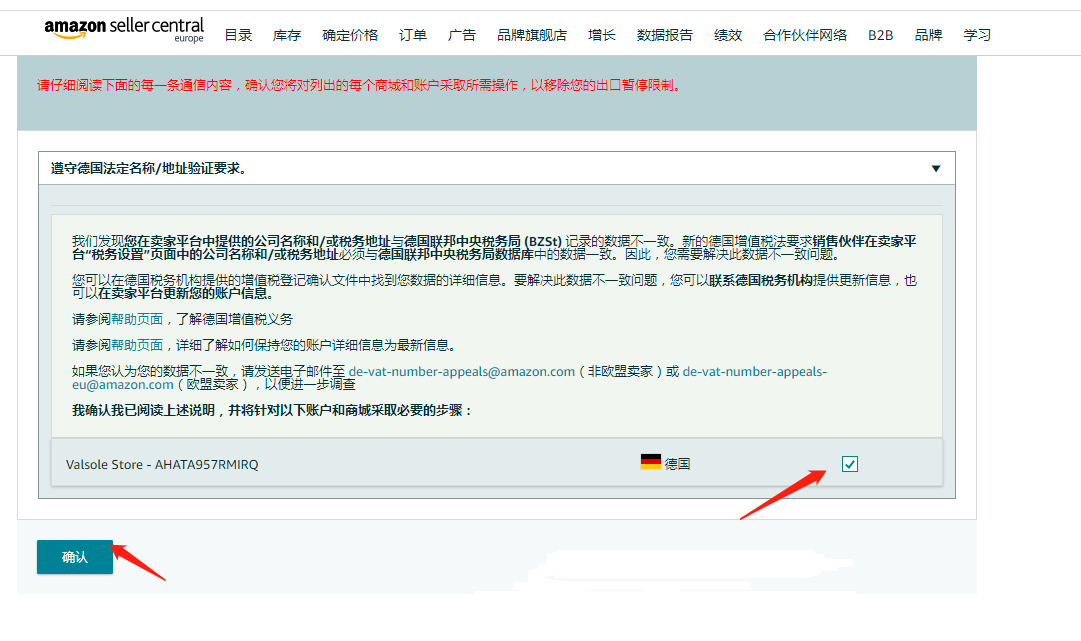Screen dimensions: 1081x641
Task: Click the Valsole Store - AHATA957RMIRQ text
Action: tap(162, 465)
